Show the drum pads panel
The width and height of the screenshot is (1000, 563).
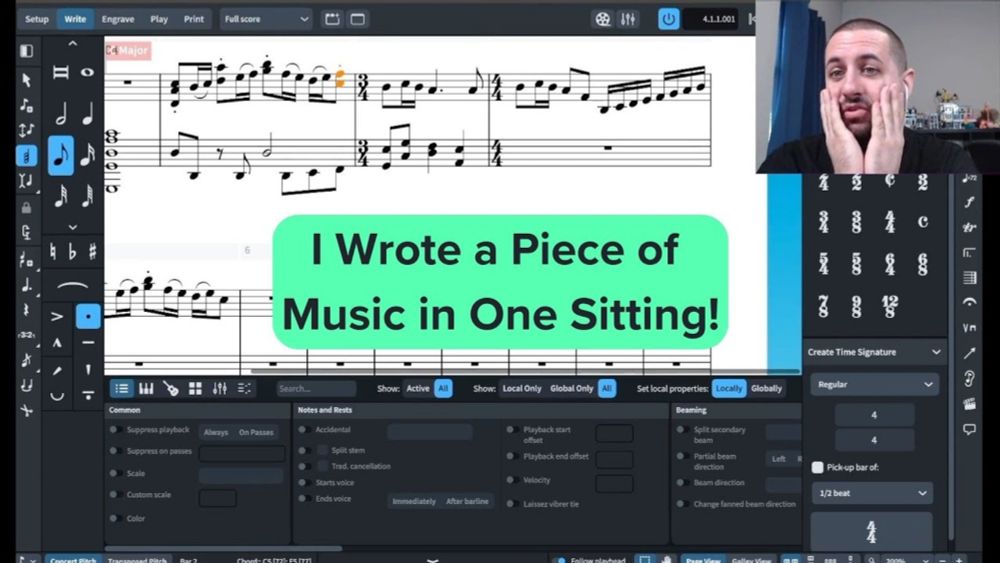[x=195, y=388]
